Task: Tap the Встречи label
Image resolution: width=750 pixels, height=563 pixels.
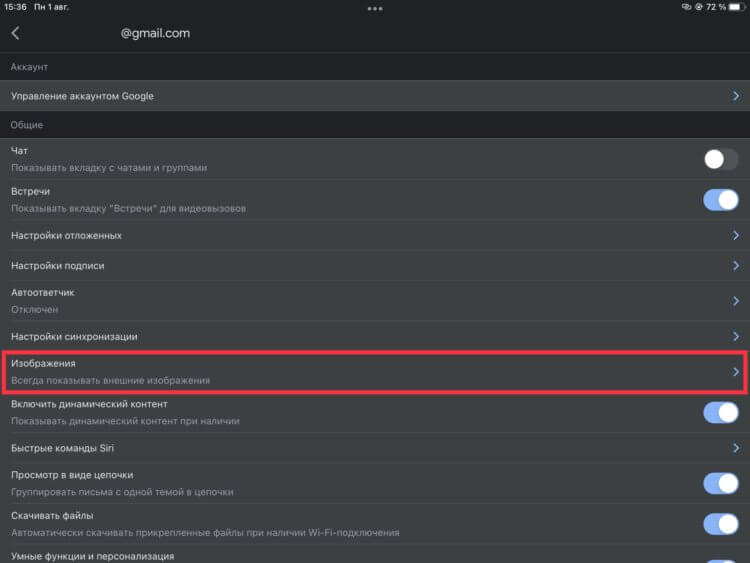Action: pos(31,191)
